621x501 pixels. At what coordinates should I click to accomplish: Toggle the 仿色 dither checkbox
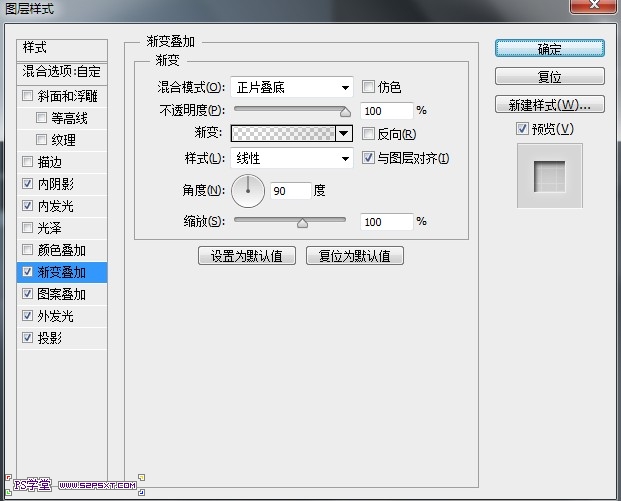click(x=369, y=87)
